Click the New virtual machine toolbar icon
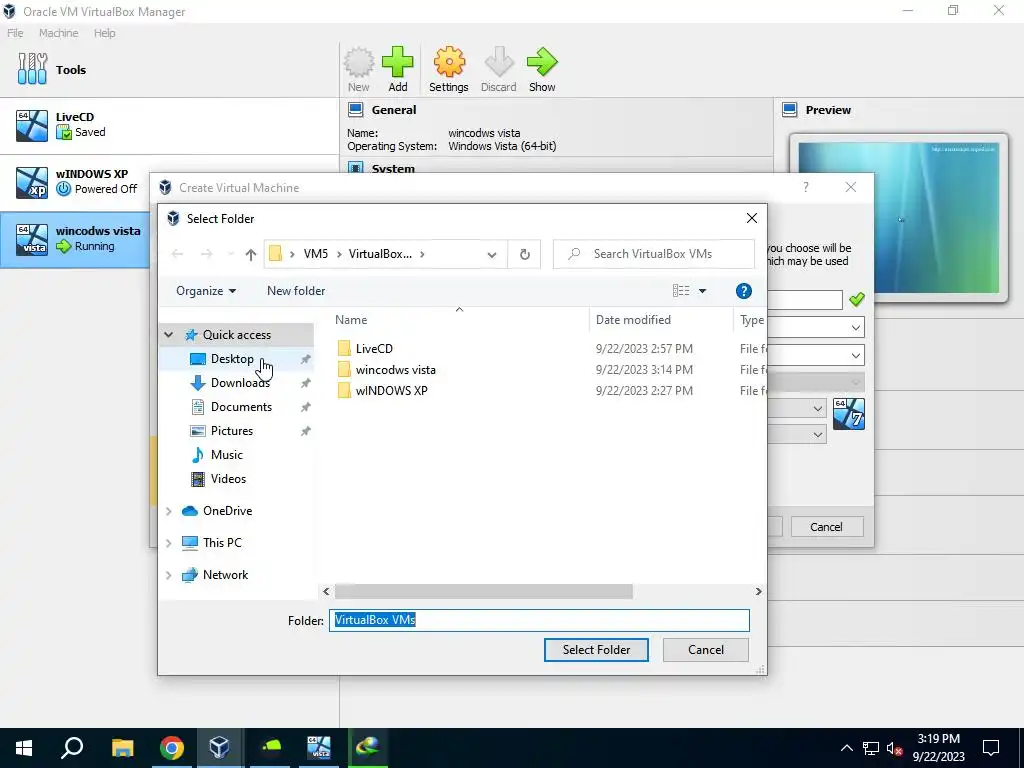 point(359,69)
